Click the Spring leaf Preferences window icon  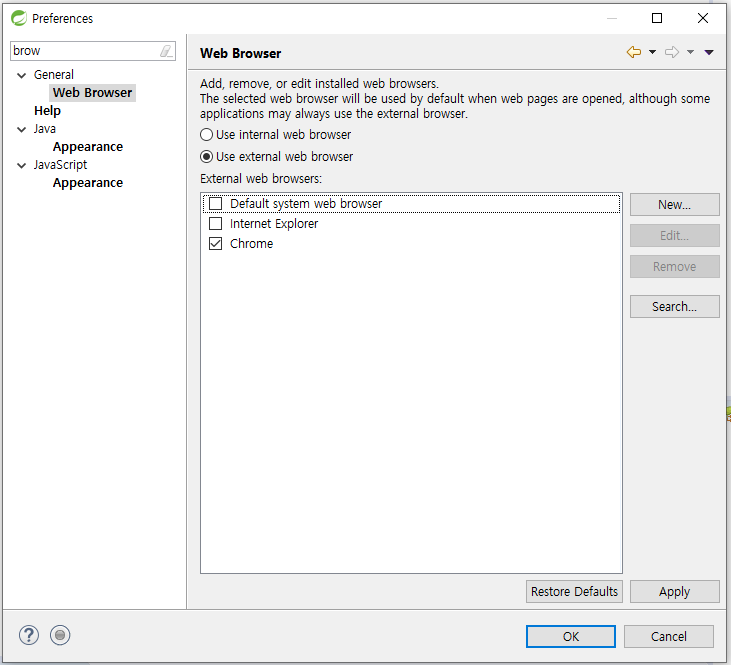pos(19,18)
